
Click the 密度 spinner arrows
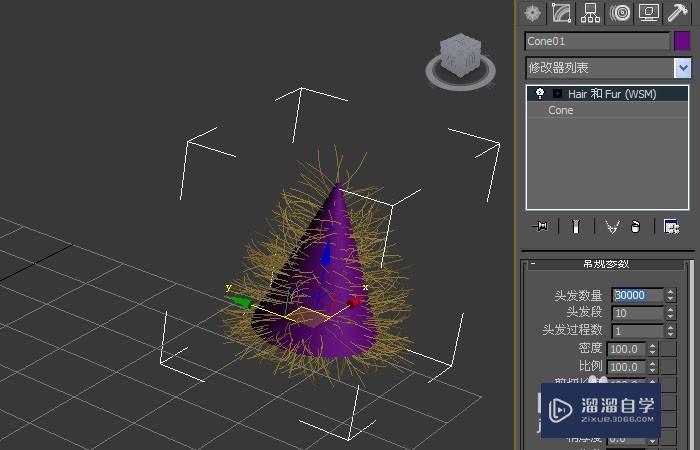pyautogui.click(x=653, y=349)
